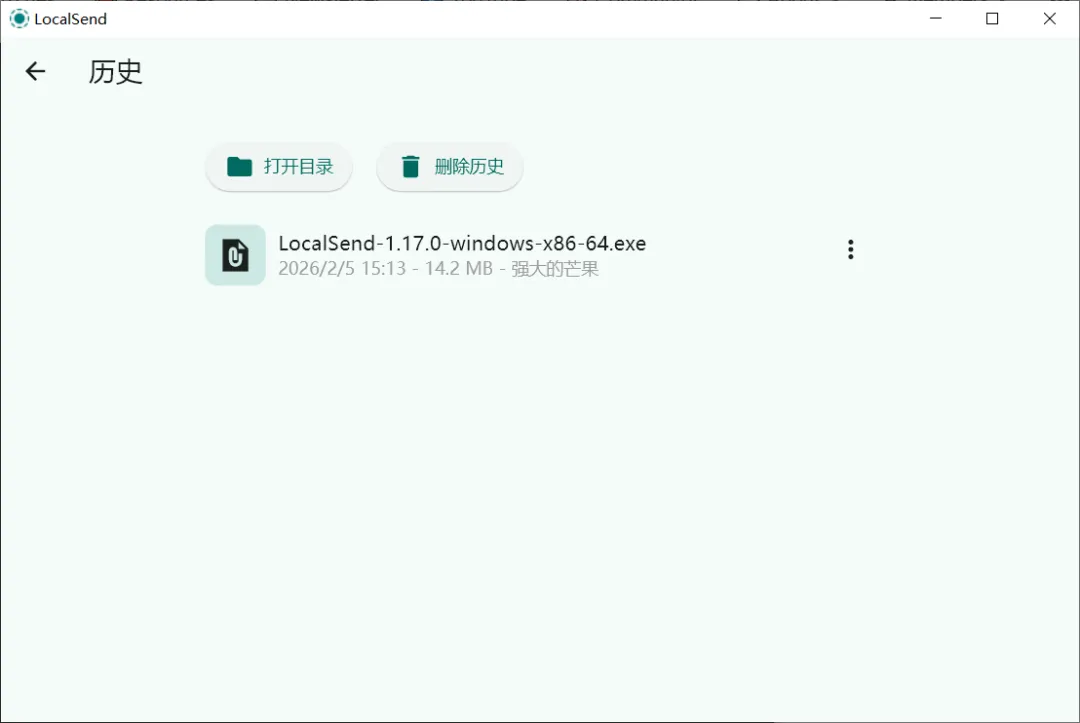Maximize the LocalSend window
1080x723 pixels.
click(992, 19)
